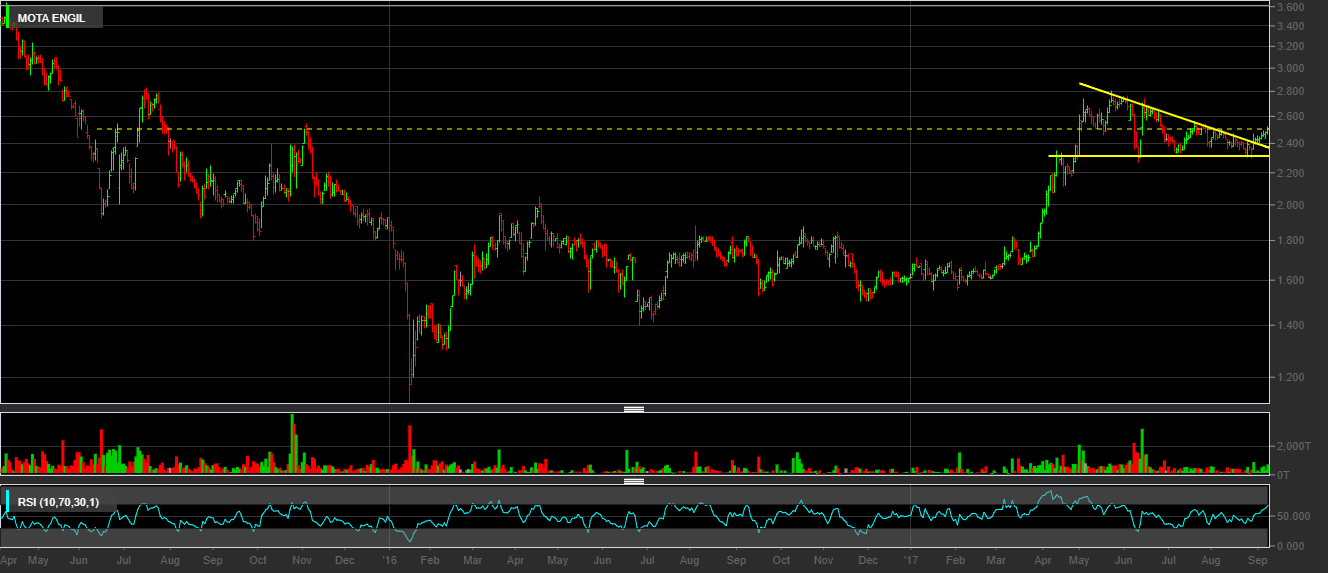Select the solid yellow horizontal support line
Image resolution: width=1328 pixels, height=573 pixels.
tap(1158, 156)
